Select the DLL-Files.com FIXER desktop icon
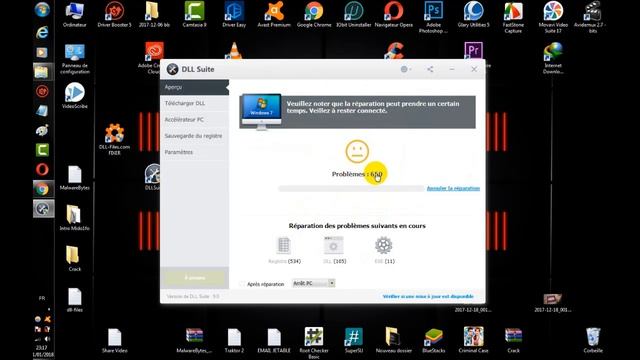 coord(115,140)
